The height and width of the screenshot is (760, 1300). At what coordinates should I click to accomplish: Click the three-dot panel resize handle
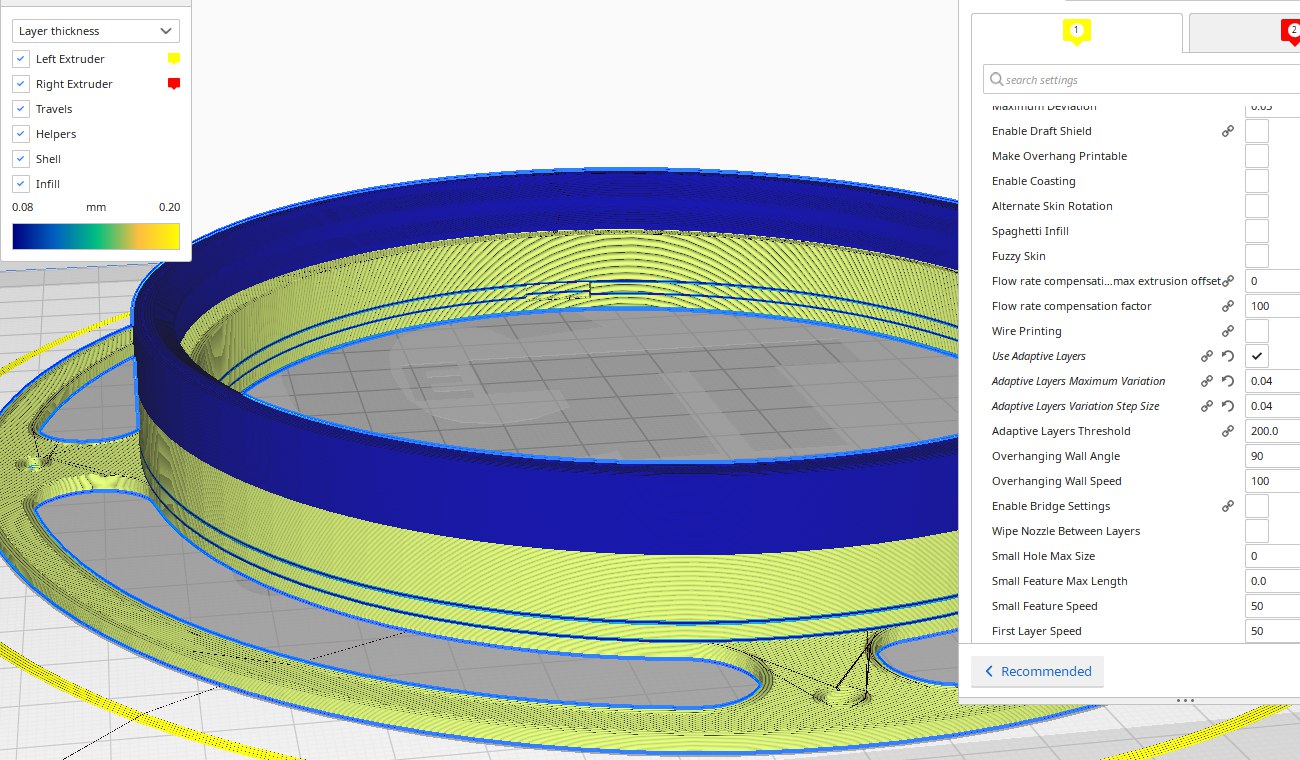[1186, 700]
